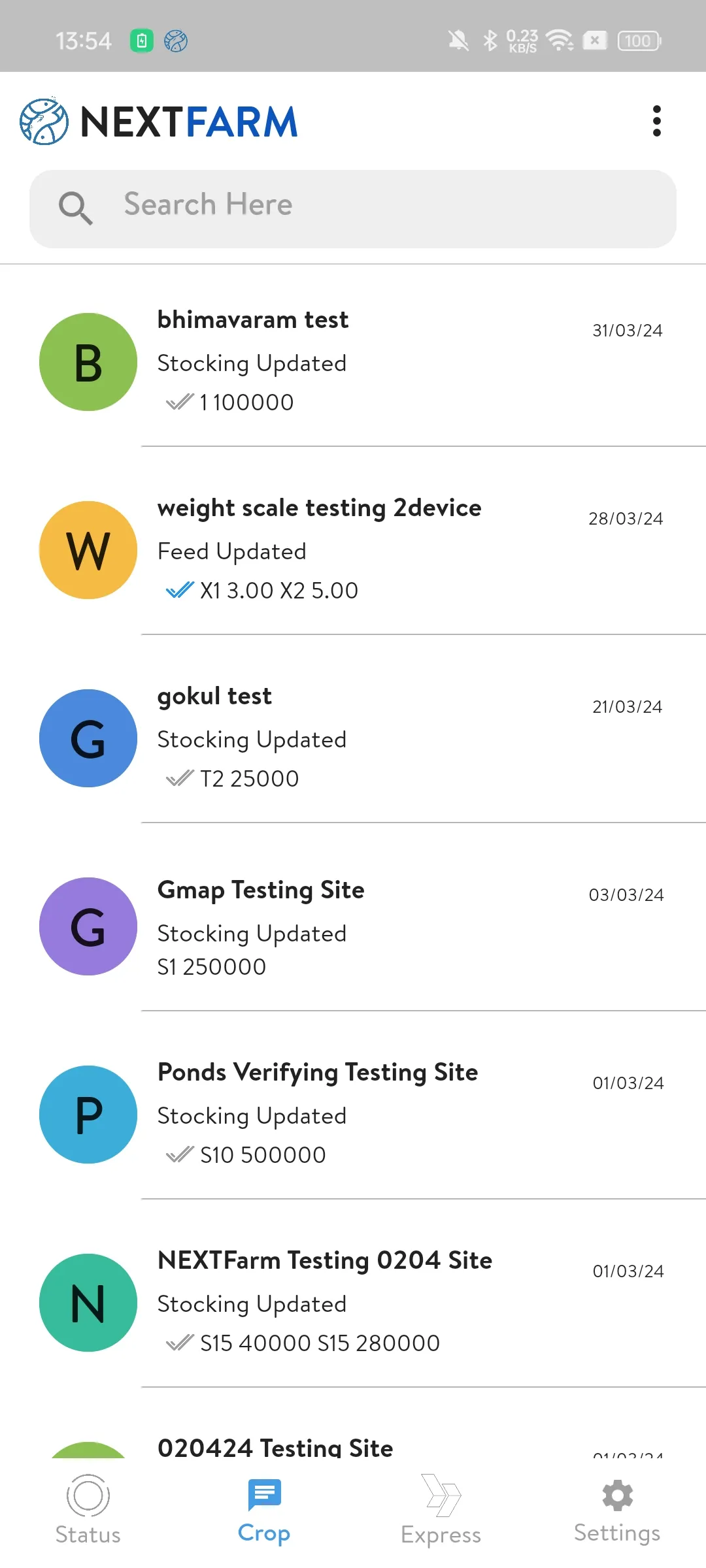This screenshot has width=706, height=1568.
Task: Tap the search magnifier icon
Action: pos(75,208)
